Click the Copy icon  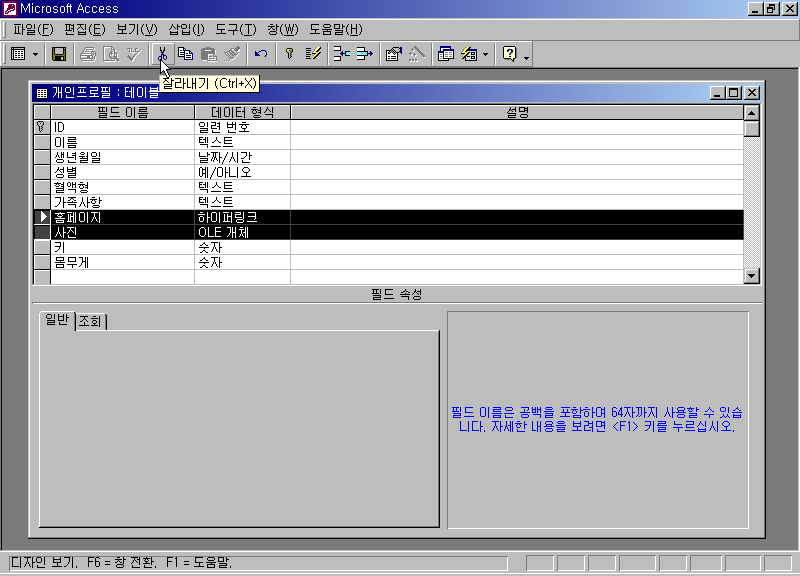[186, 54]
